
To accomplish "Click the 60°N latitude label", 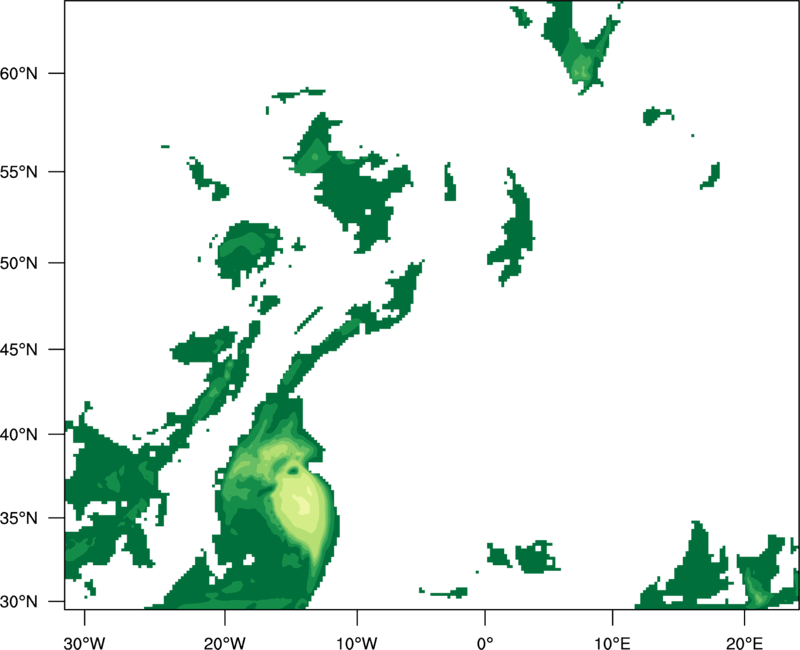I will point(19,74).
